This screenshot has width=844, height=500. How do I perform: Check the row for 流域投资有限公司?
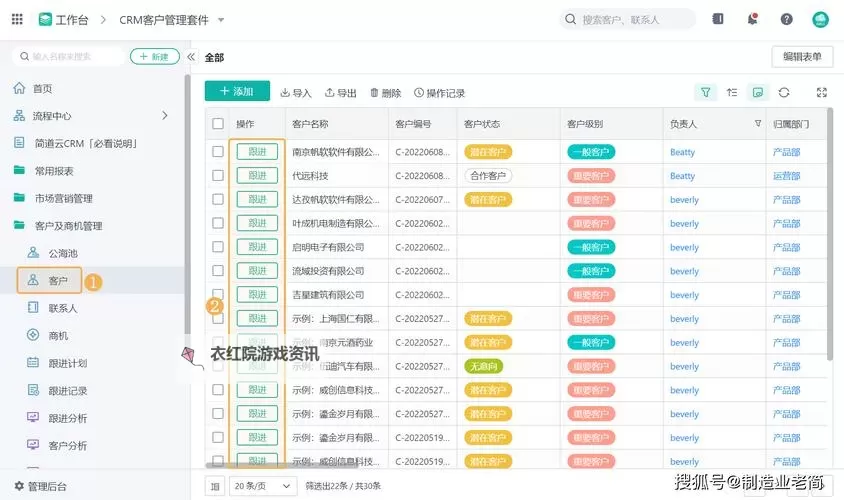tap(218, 270)
